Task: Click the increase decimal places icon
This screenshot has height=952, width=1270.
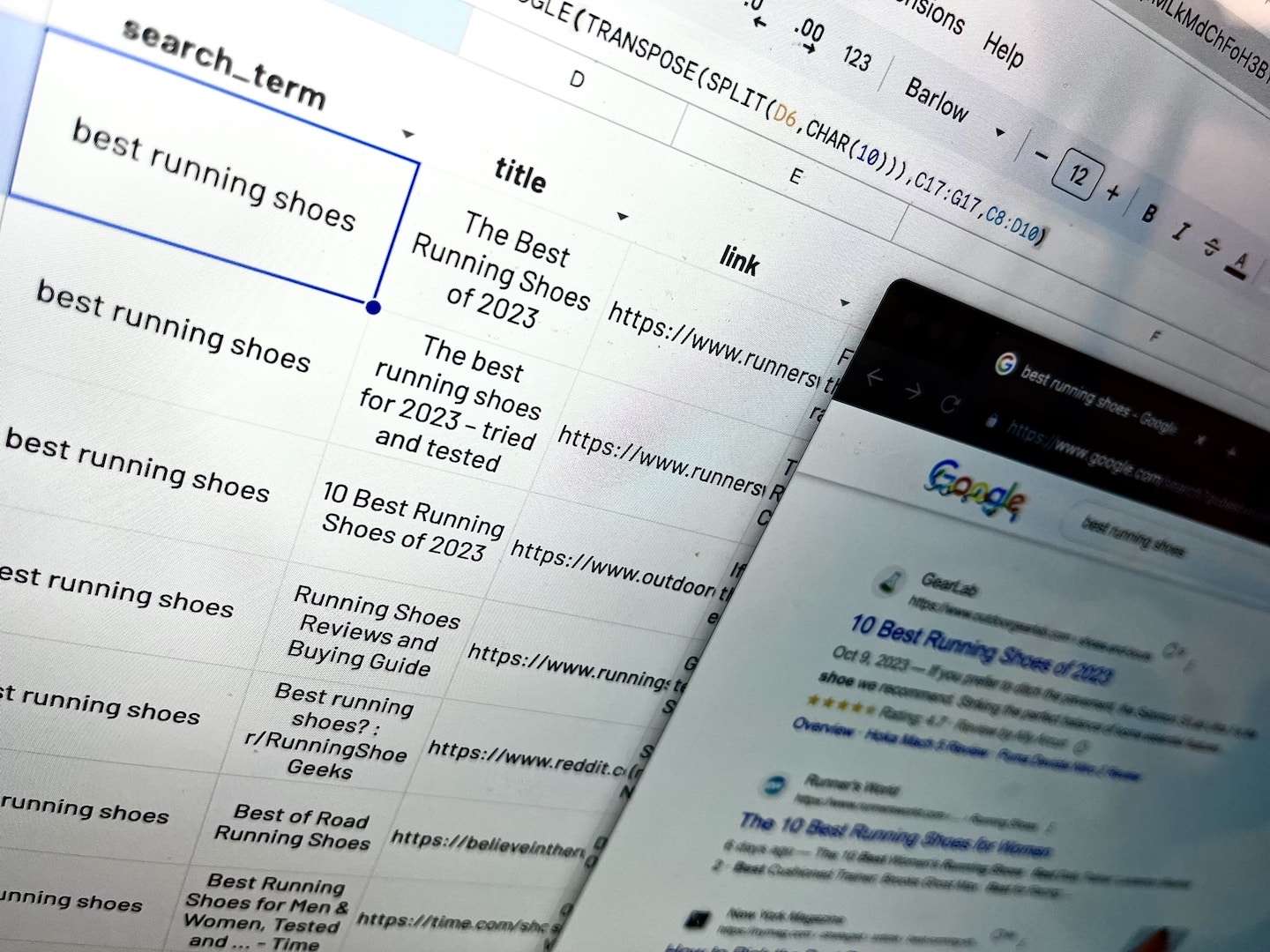Action: tap(809, 33)
